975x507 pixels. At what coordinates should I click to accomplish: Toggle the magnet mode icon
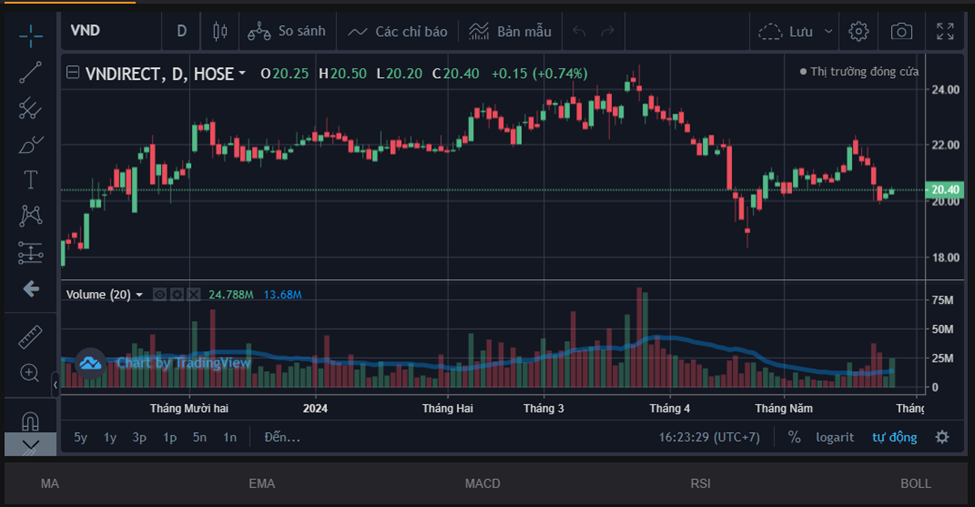pyautogui.click(x=30, y=421)
